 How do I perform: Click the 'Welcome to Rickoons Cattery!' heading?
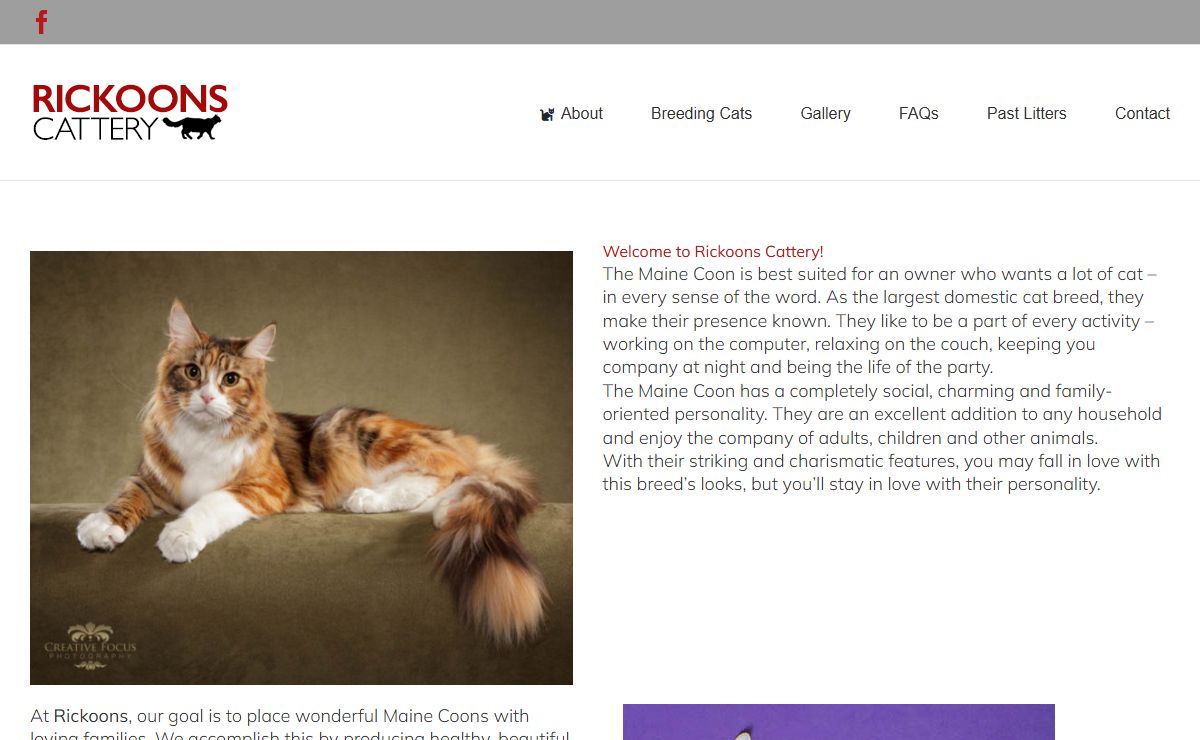click(x=713, y=252)
